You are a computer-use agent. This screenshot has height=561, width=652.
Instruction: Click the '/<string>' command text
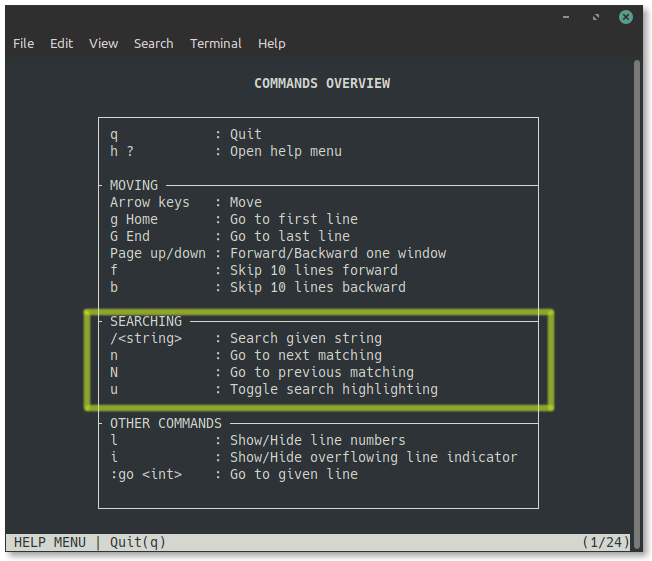146,339
